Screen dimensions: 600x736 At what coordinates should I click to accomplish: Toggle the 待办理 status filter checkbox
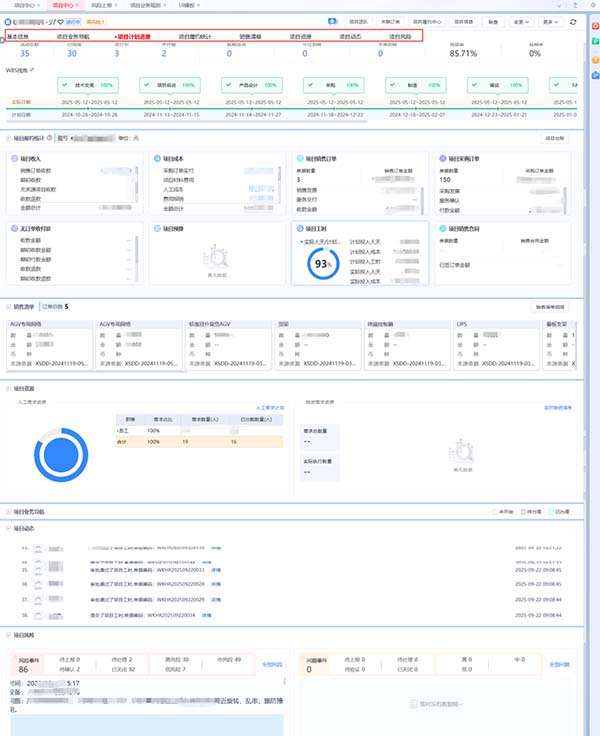click(x=522, y=511)
